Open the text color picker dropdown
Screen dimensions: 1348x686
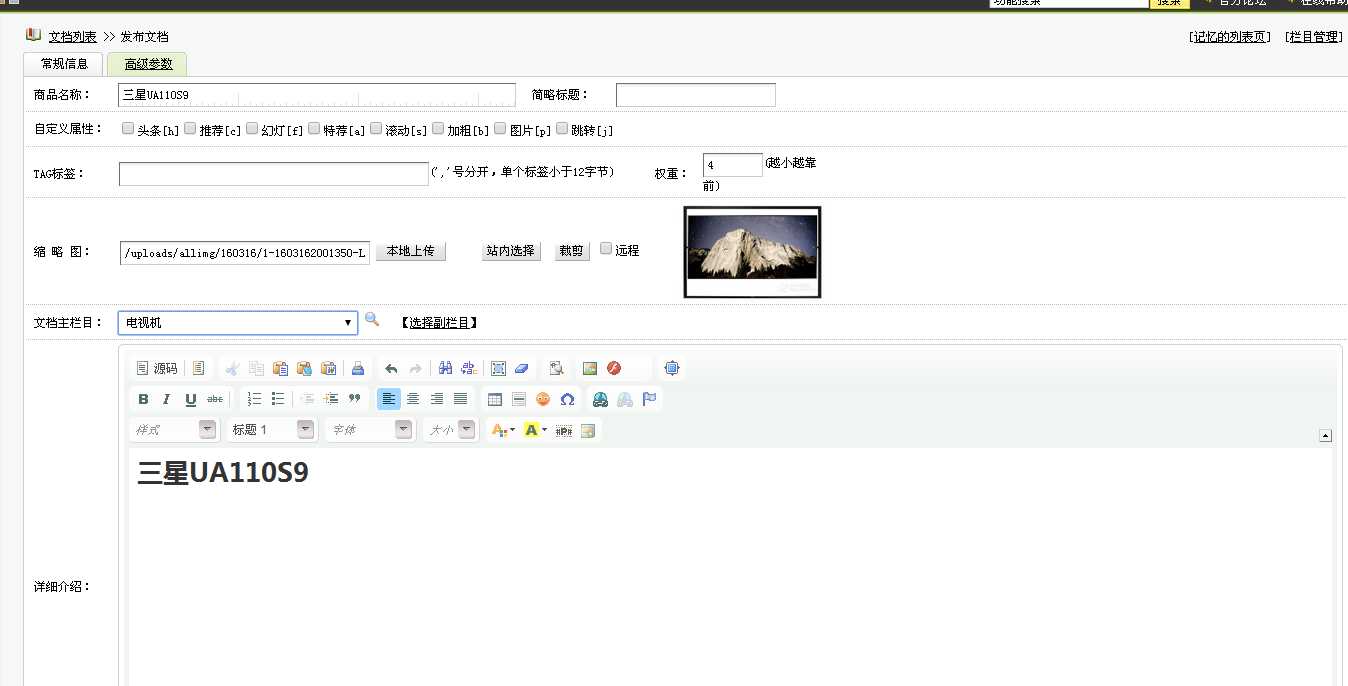(503, 430)
